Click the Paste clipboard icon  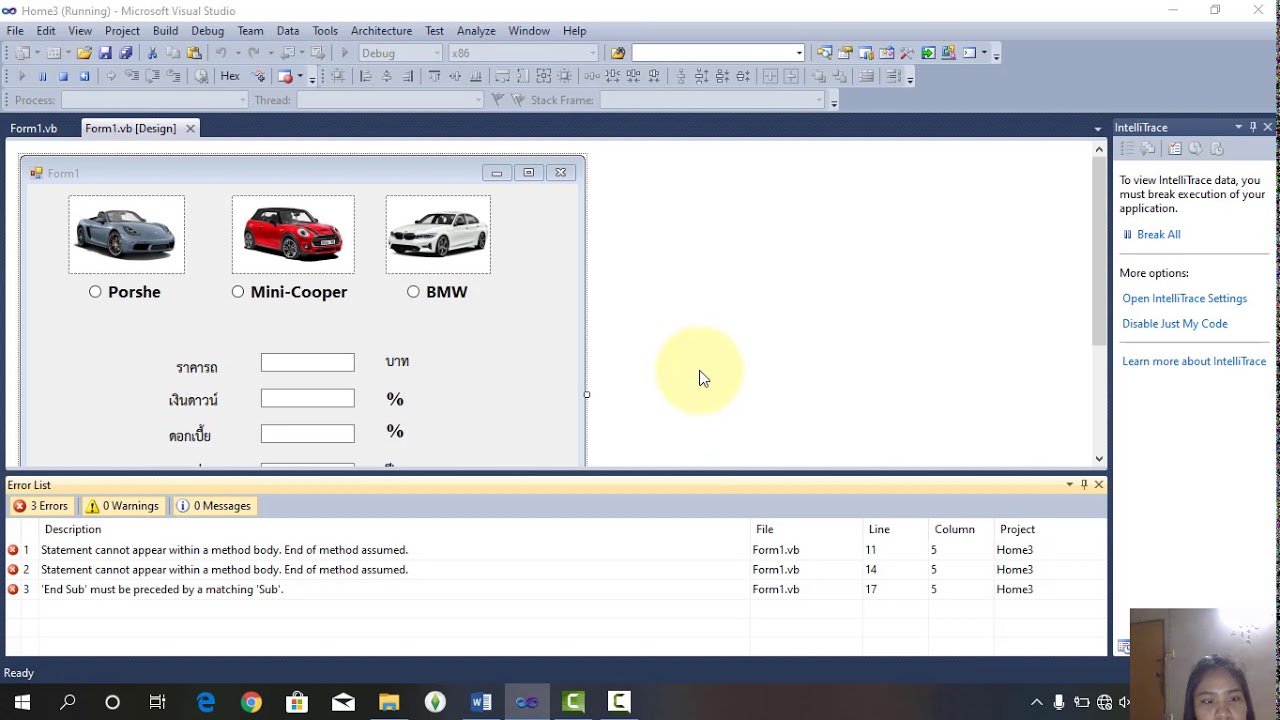coord(194,53)
